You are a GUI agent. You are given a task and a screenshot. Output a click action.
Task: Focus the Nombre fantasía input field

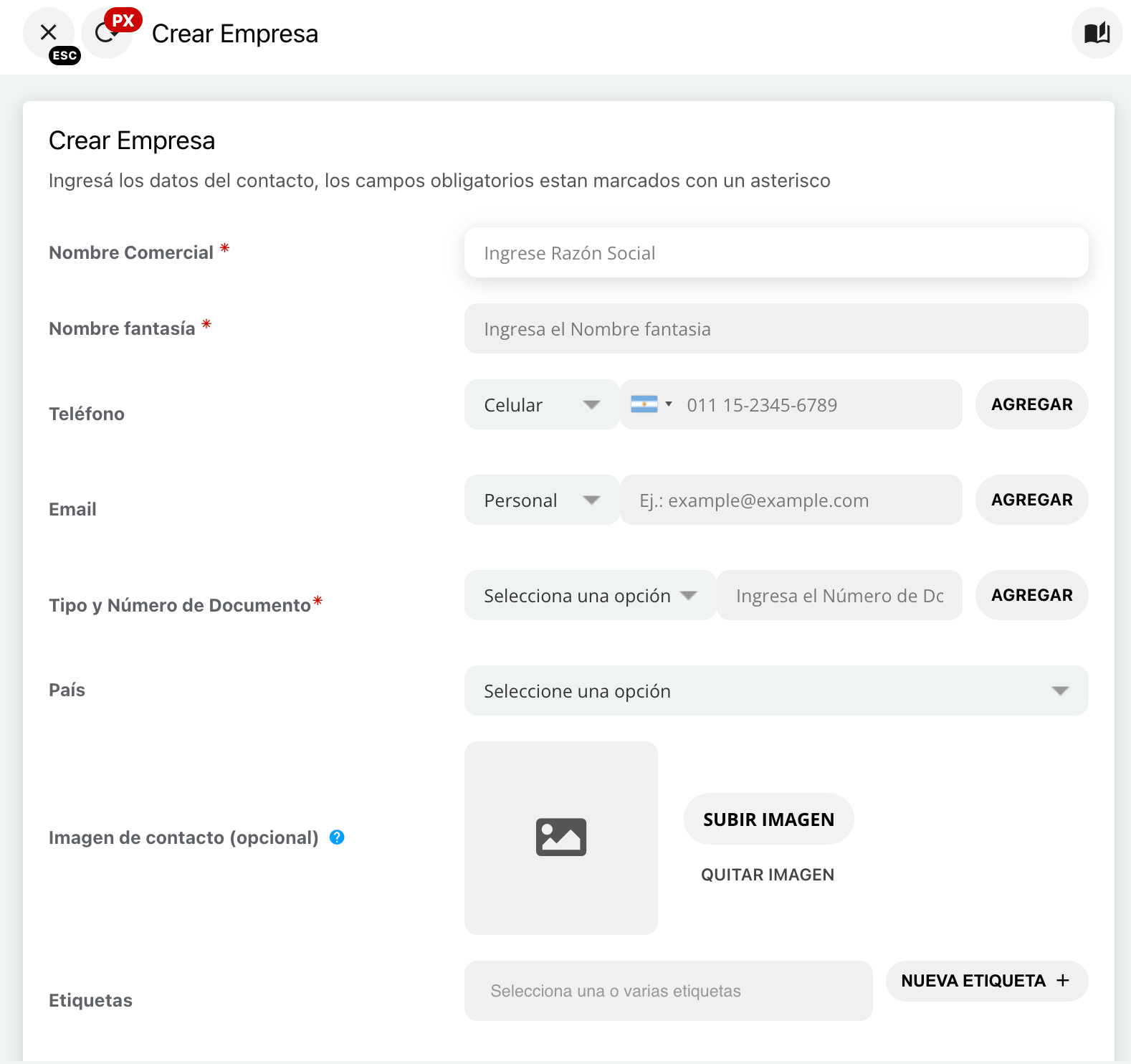(776, 328)
